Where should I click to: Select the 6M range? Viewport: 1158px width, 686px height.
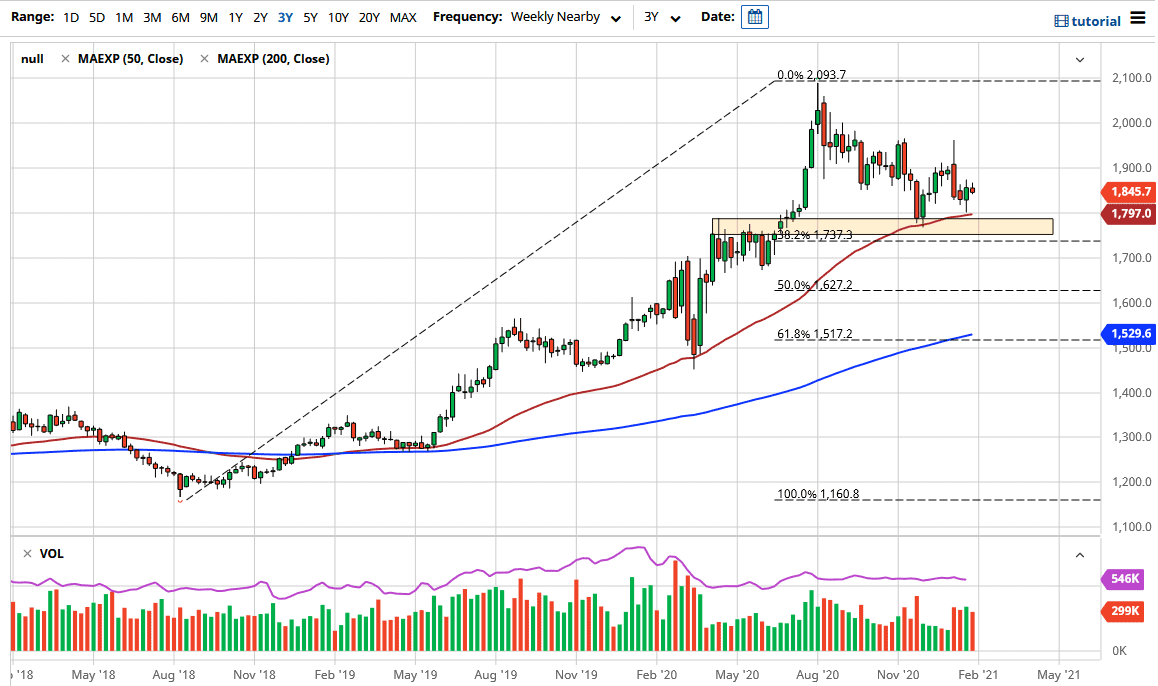(x=180, y=17)
